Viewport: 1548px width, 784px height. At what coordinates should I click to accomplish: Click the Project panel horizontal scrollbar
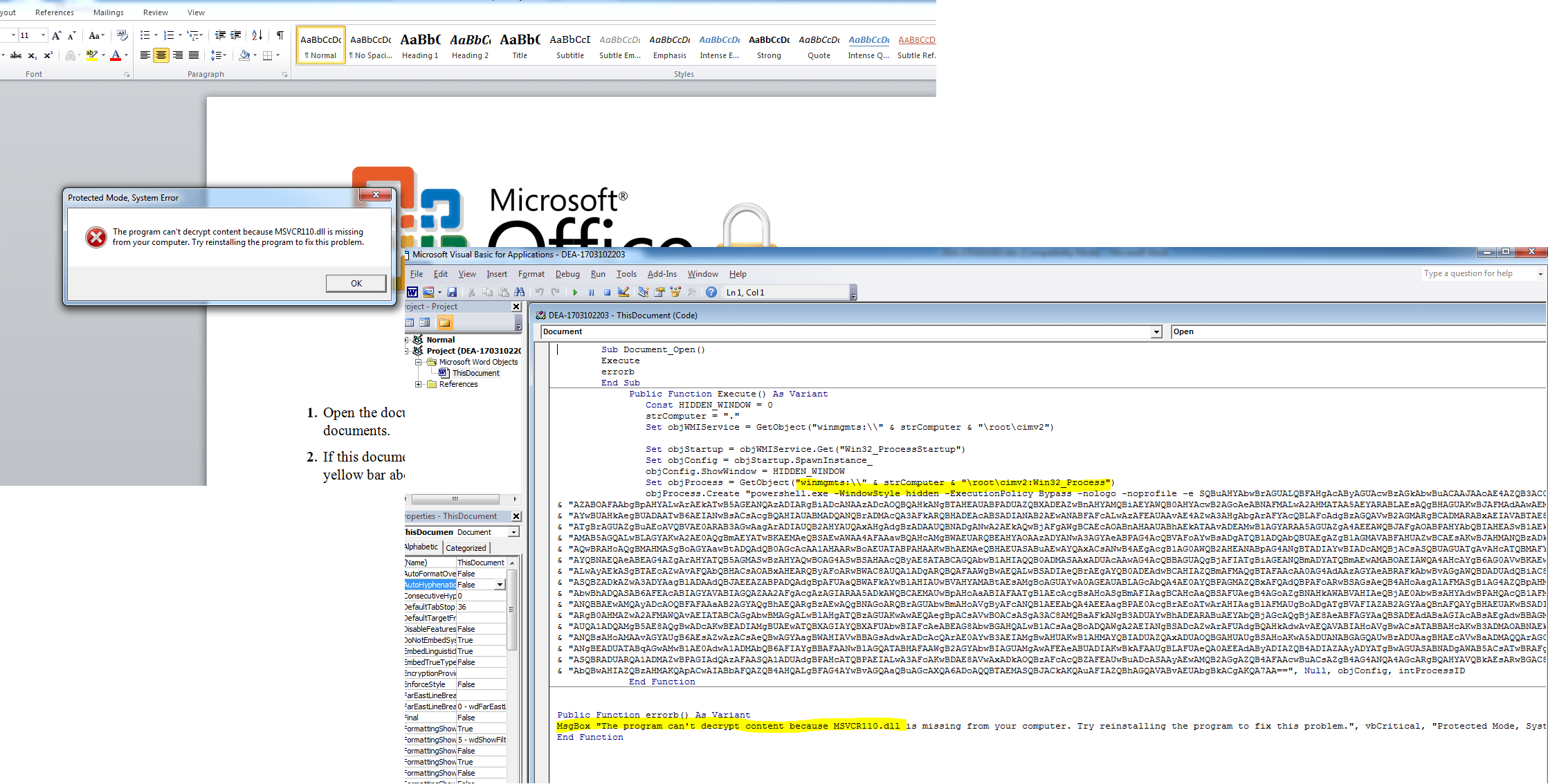455,499
